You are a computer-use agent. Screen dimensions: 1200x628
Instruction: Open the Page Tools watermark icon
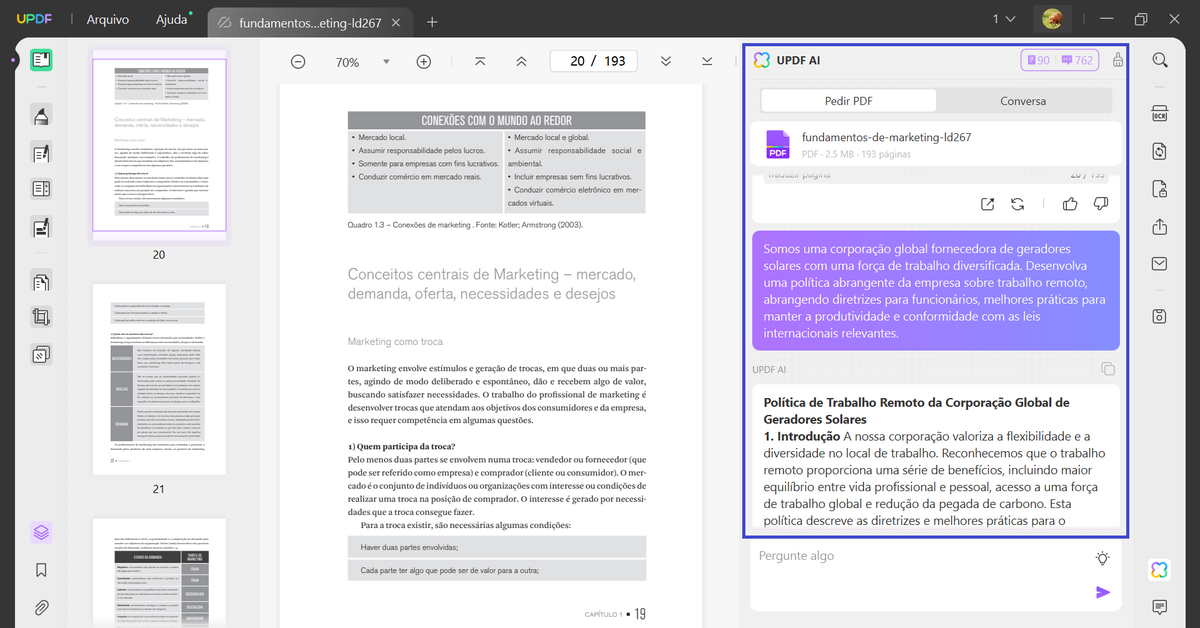click(41, 354)
